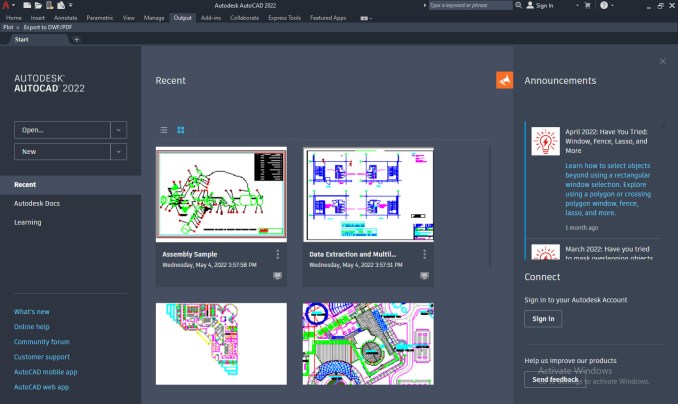Expand the Help dropdown arrow
This screenshot has width=678, height=404.
tap(612, 6)
